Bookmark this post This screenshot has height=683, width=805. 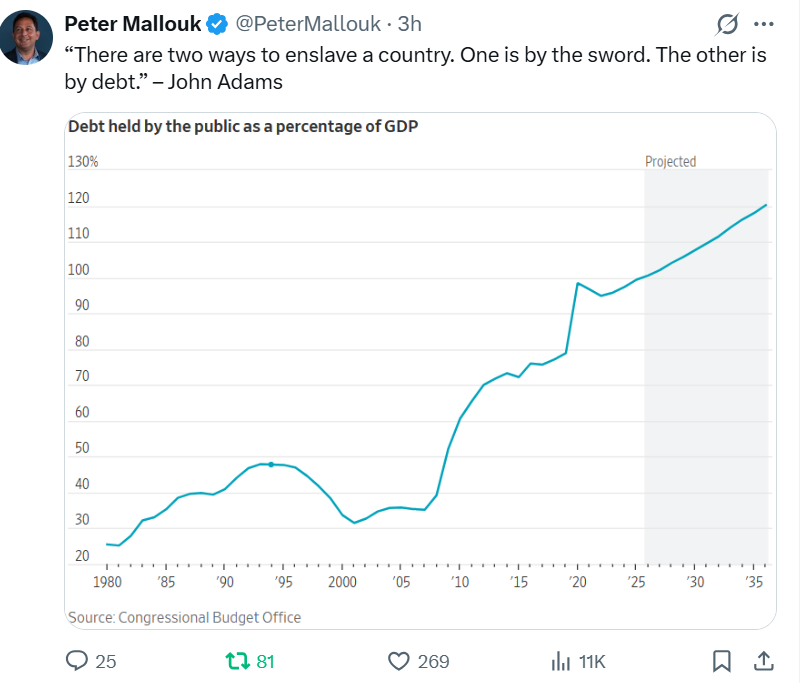pyautogui.click(x=722, y=661)
